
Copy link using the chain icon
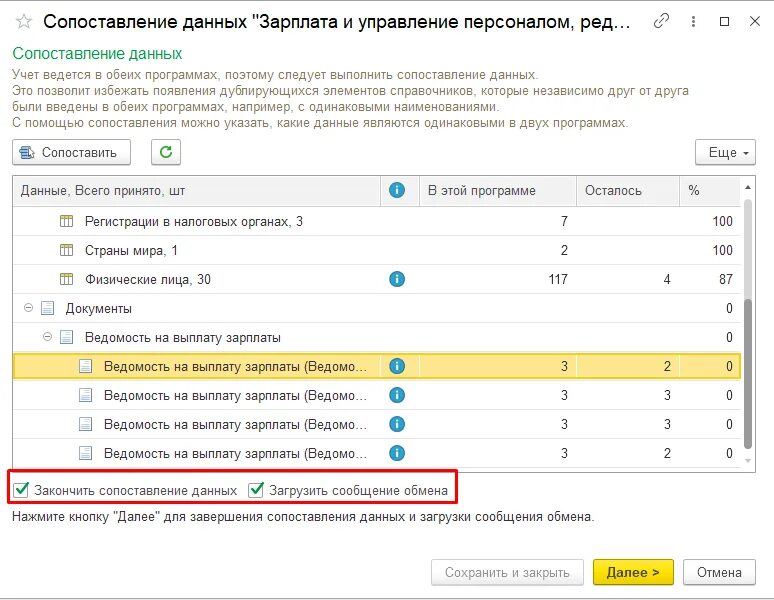[x=661, y=21]
